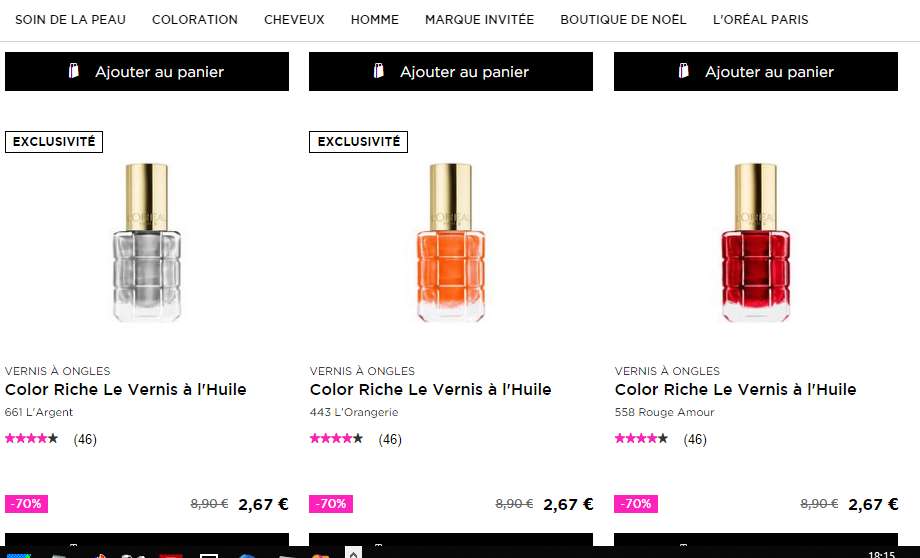Click the star rating of 661 L'Argent
Image resolution: width=920 pixels, height=558 pixels.
coord(32,438)
